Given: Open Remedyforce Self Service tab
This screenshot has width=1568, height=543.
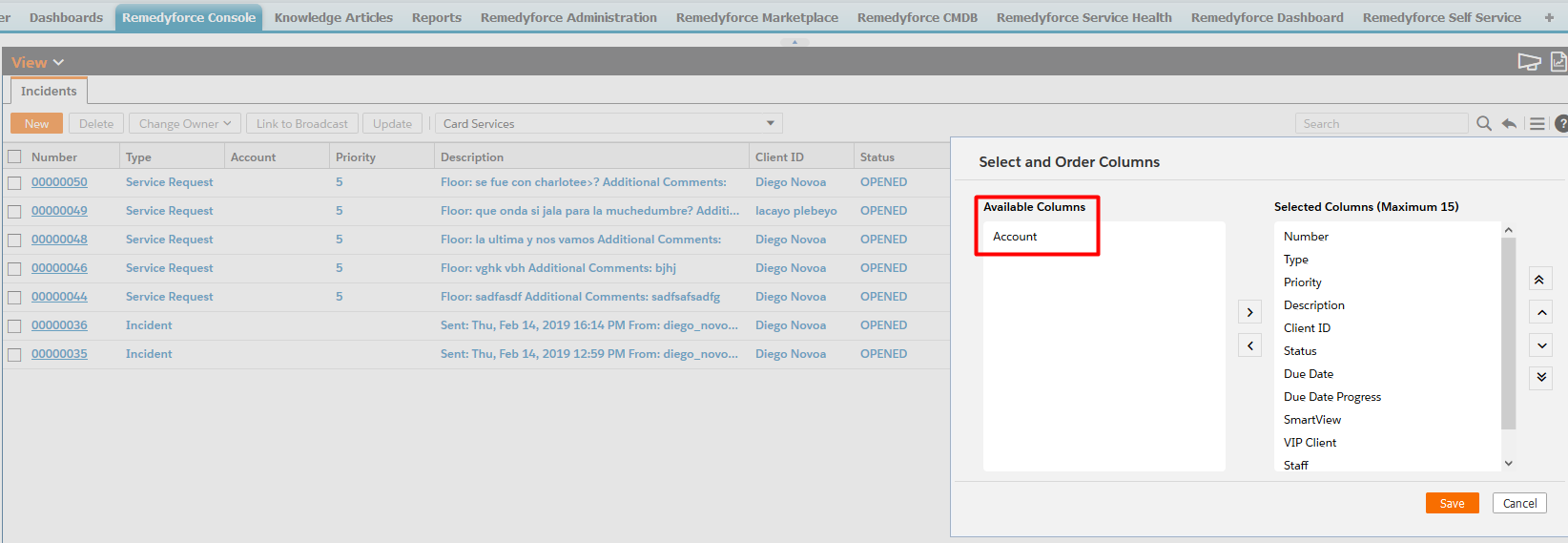Looking at the screenshot, I should coord(1442,17).
